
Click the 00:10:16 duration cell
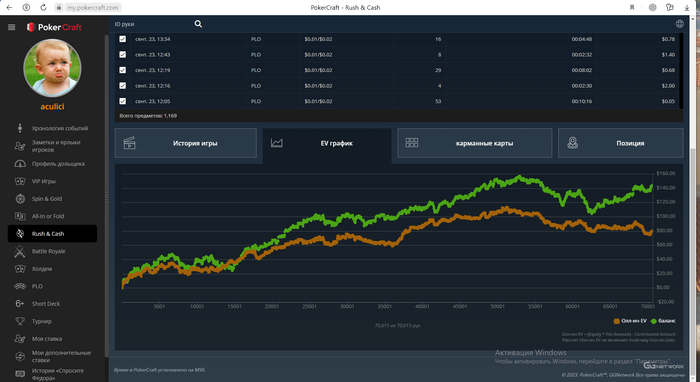point(582,102)
